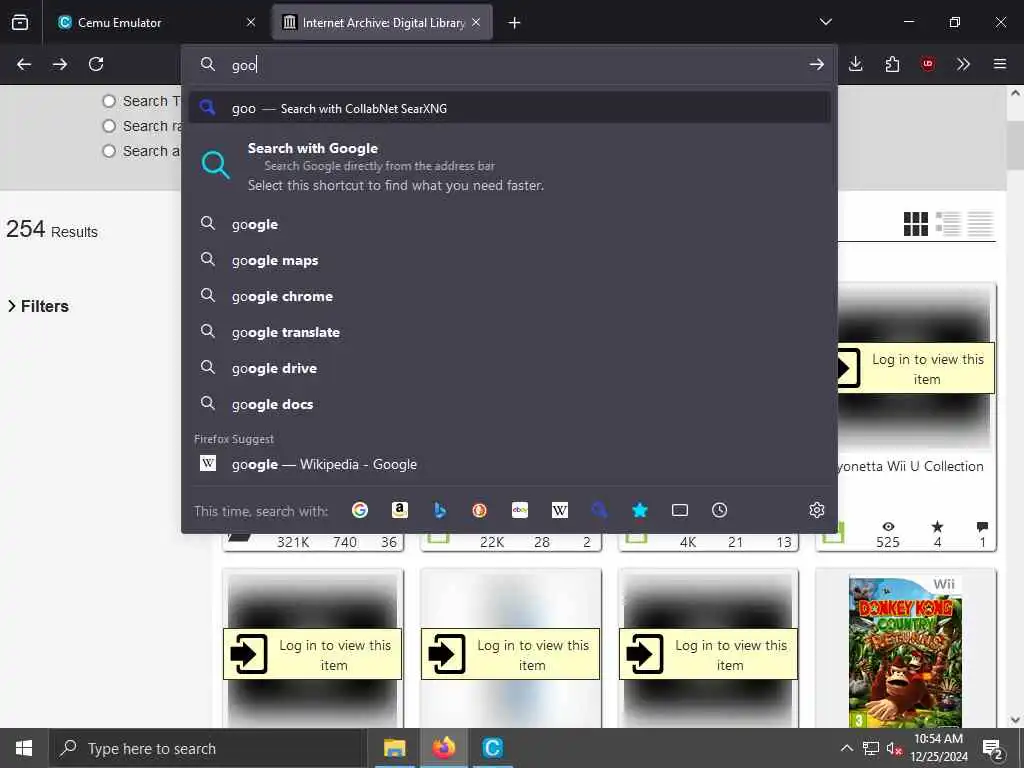Search this time with DuckDuckGo icon
The width and height of the screenshot is (1024, 768).
pos(479,510)
